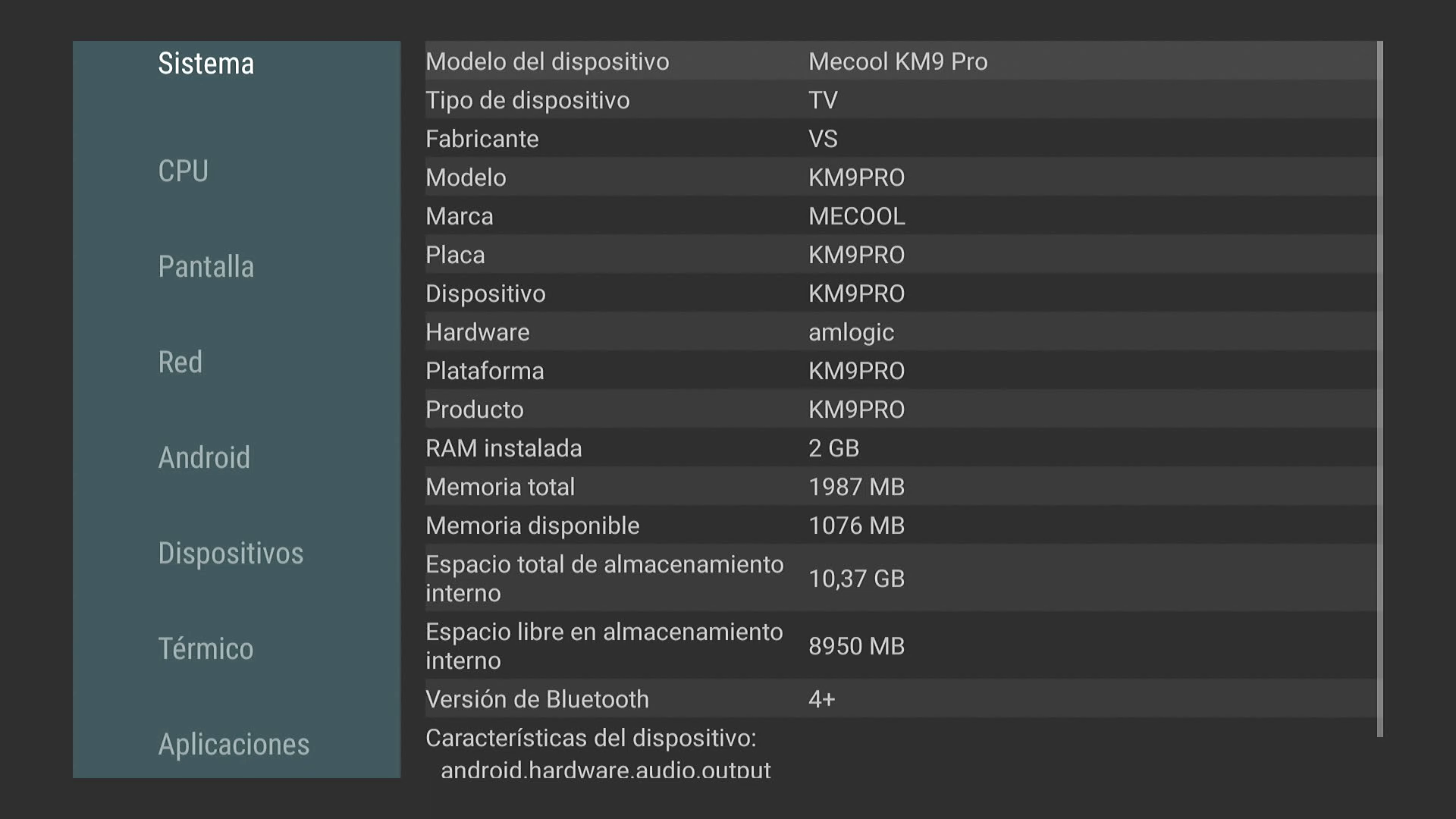
Task: Select the Tipo de dispositivo row
Action: [900, 100]
